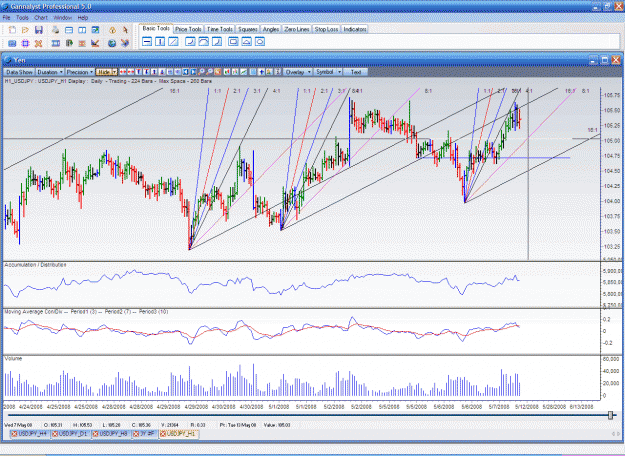Open the Tools menu
This screenshot has width=625, height=456.
click(22, 18)
